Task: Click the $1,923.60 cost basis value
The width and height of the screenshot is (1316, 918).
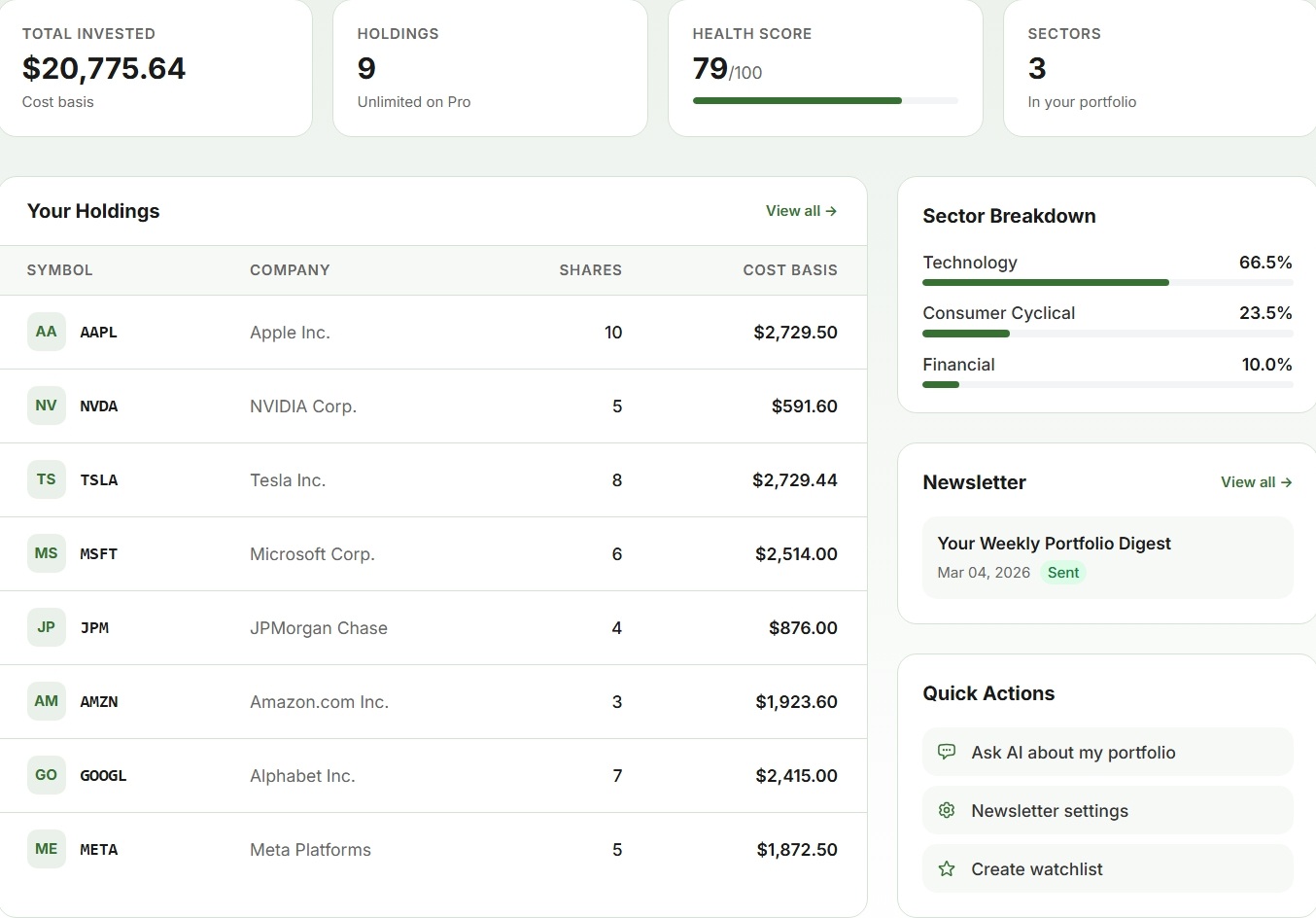Action: 796,702
